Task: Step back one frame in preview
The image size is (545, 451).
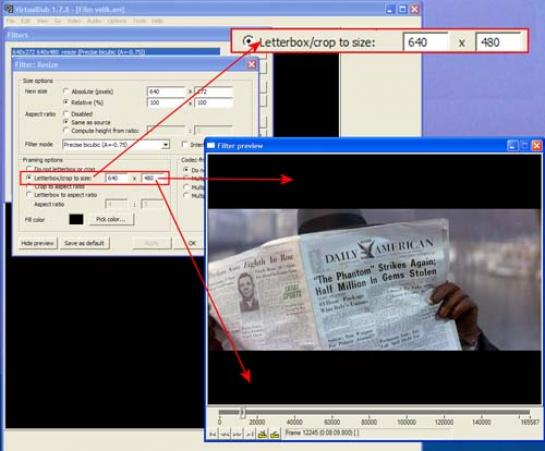Action: [x=225, y=434]
